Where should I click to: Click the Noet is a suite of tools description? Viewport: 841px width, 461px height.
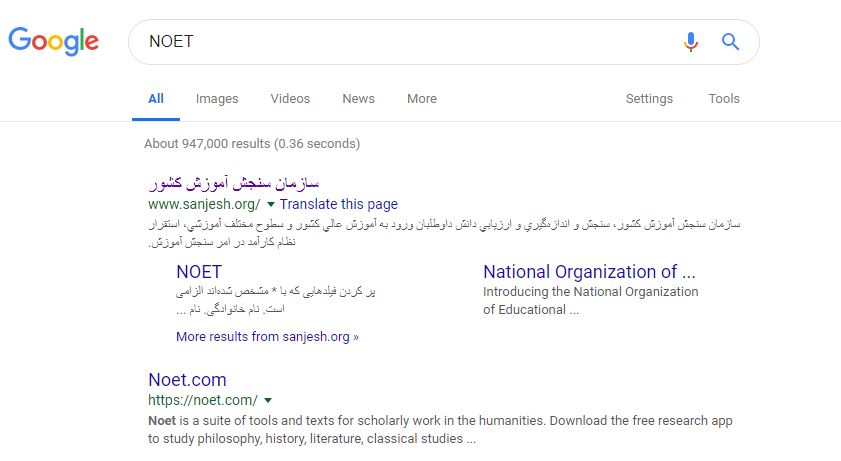440,429
